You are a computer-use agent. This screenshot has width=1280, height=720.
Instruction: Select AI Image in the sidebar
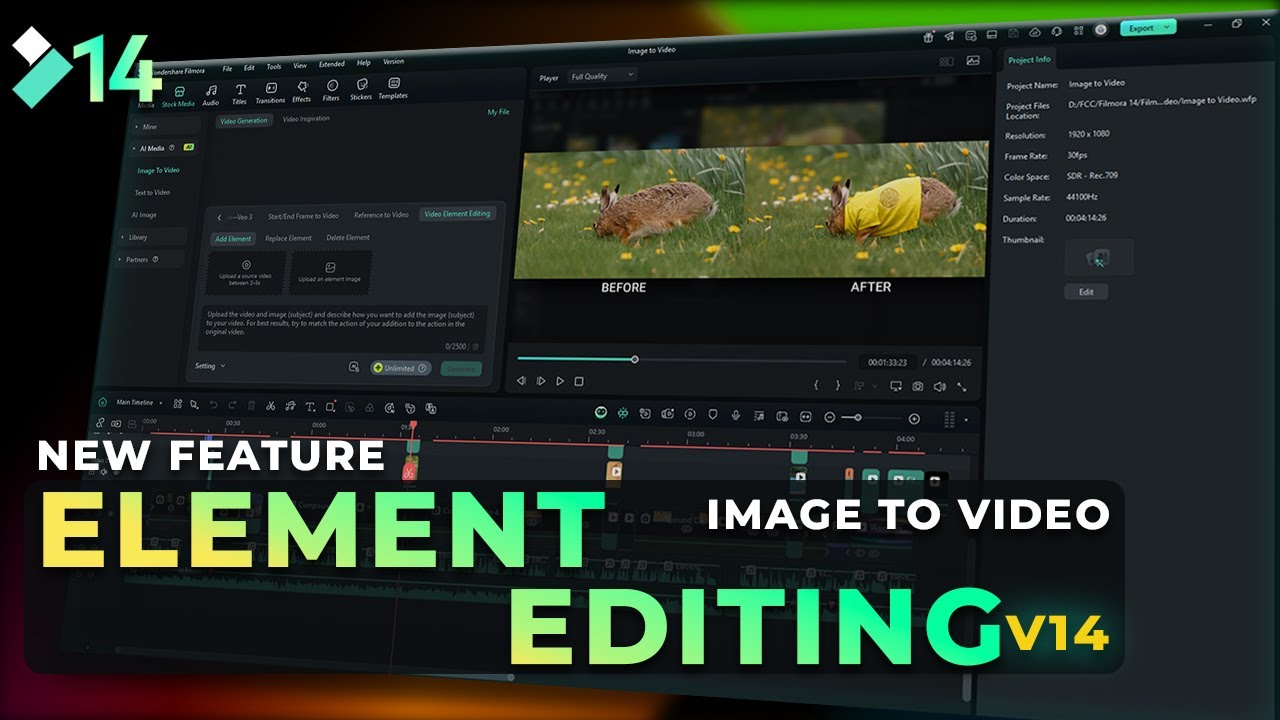tap(144, 215)
